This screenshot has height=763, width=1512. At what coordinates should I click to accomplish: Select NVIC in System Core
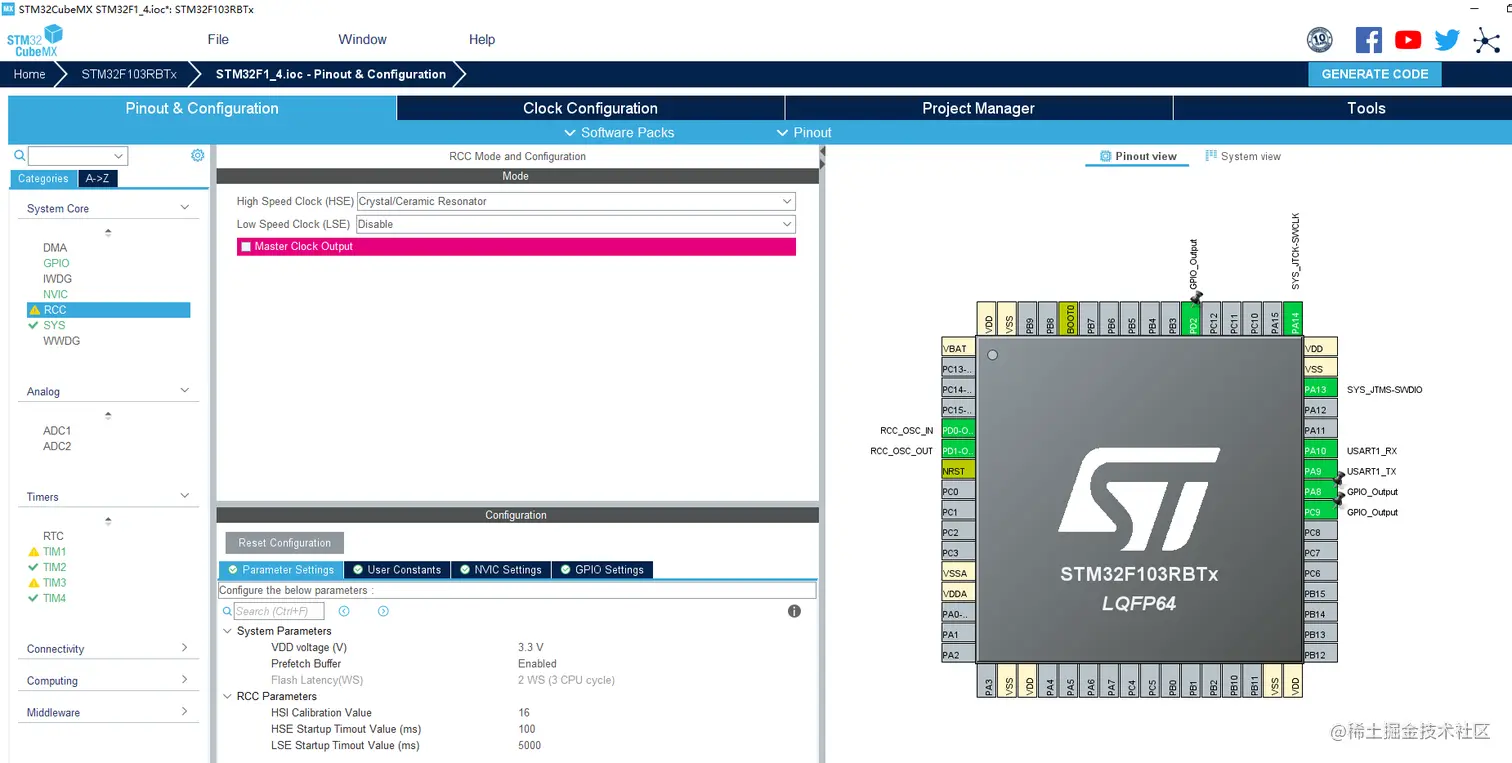point(55,294)
